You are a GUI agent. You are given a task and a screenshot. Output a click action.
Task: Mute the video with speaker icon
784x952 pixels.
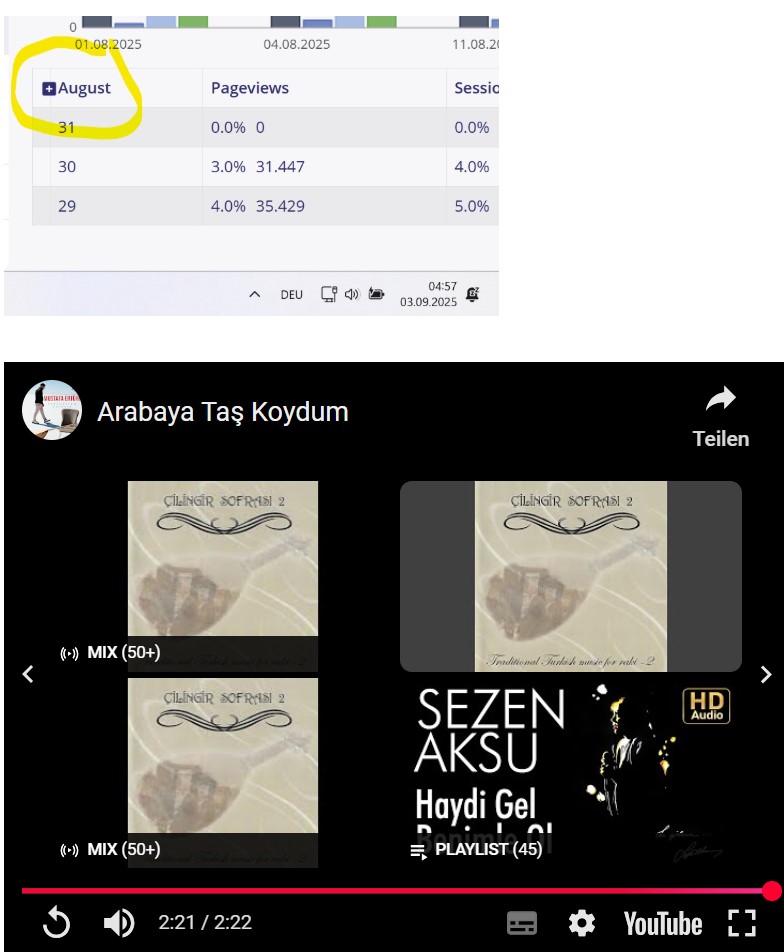tap(119, 923)
